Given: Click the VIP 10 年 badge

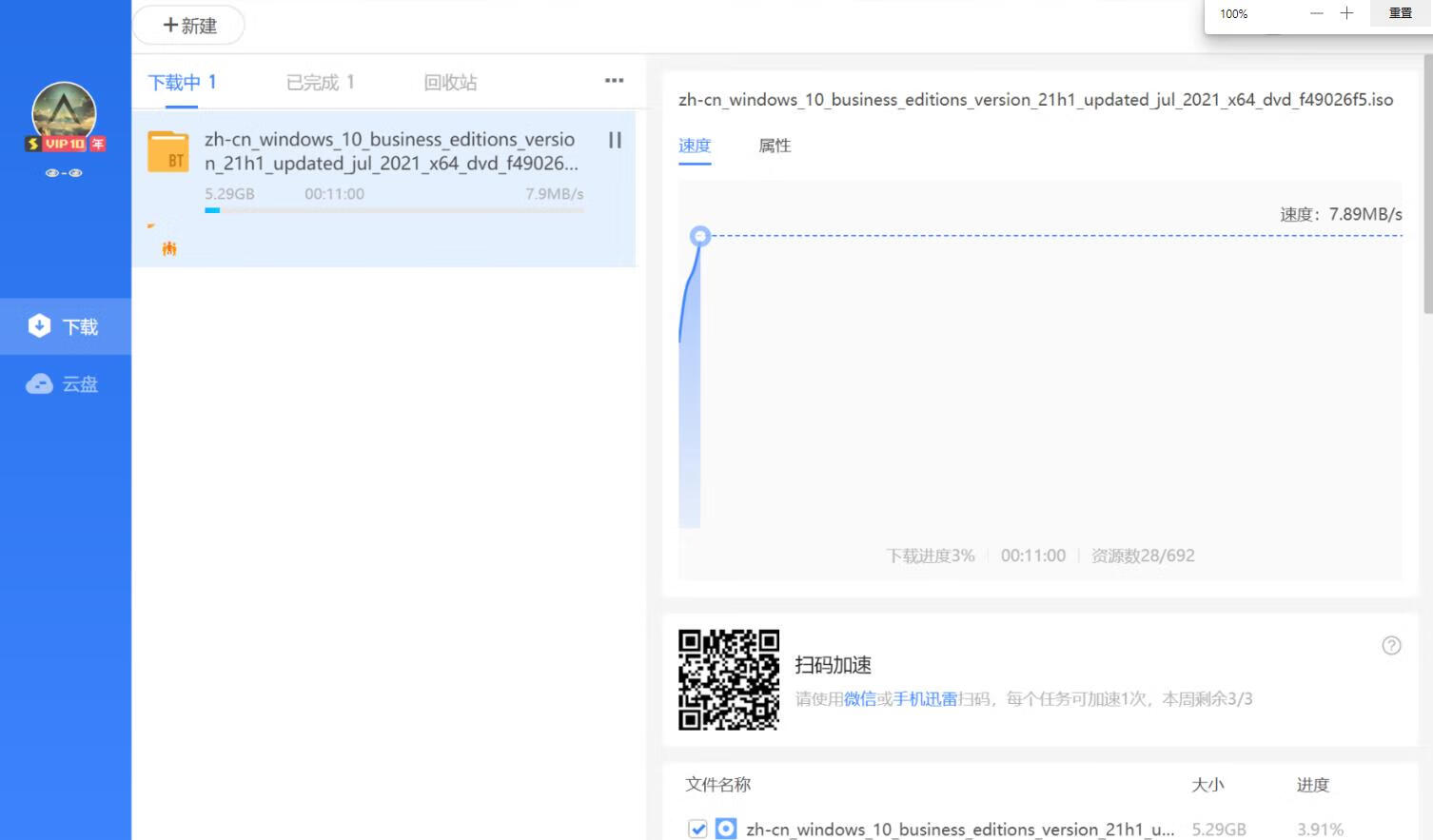Looking at the screenshot, I should coord(65,144).
